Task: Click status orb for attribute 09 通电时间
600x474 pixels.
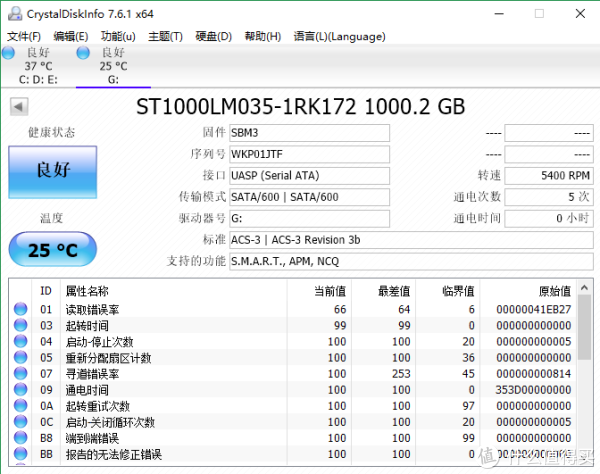Action: [21, 389]
